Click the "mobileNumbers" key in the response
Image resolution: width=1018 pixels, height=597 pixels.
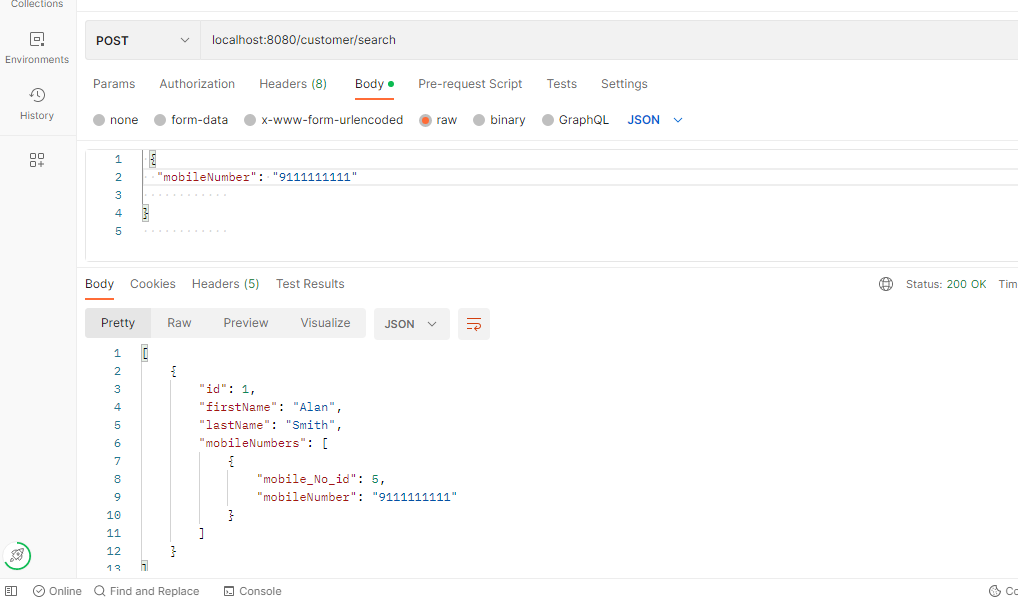click(x=253, y=444)
